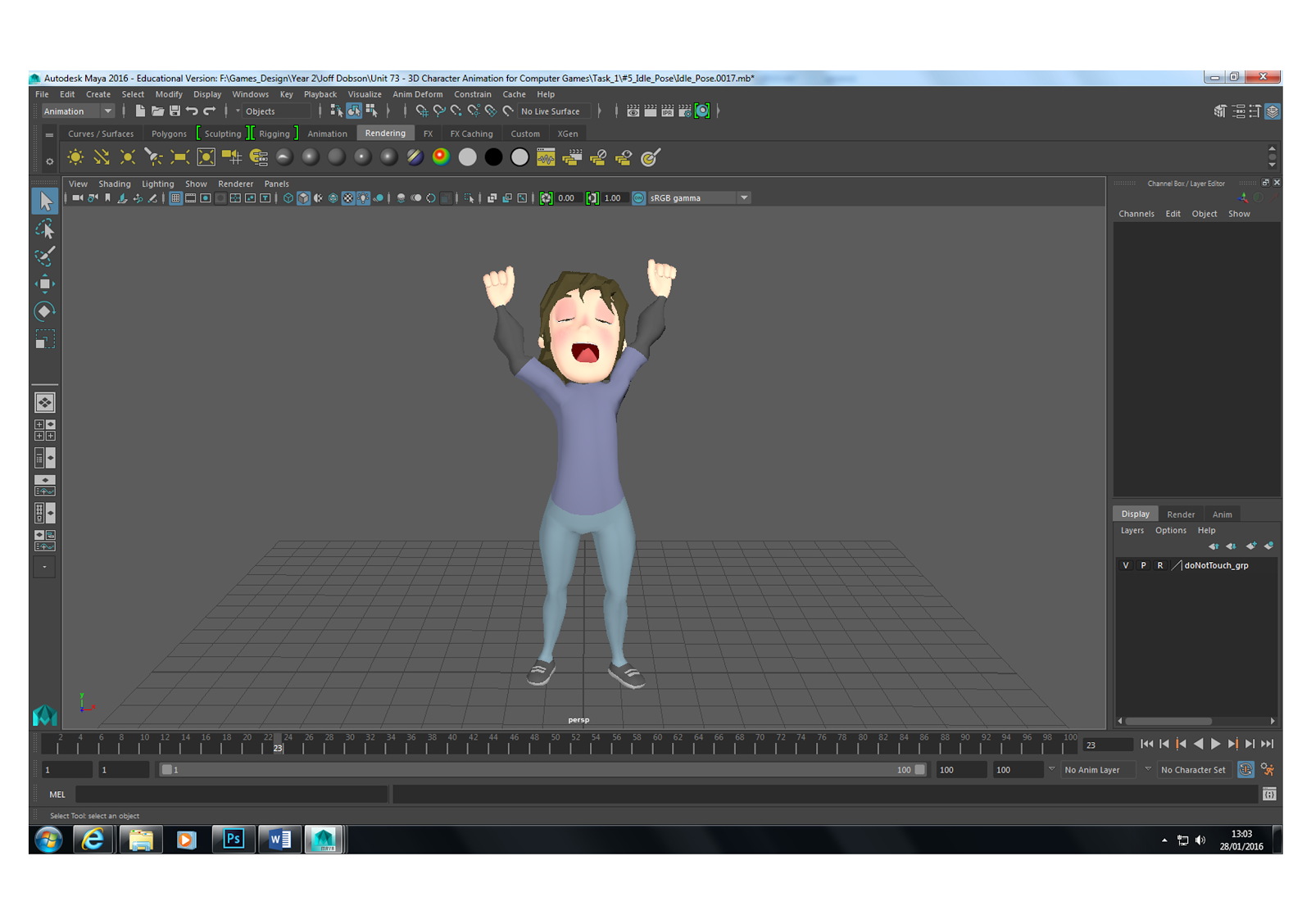Toggle visibility V for doNotTouch_grp layer

point(1126,566)
